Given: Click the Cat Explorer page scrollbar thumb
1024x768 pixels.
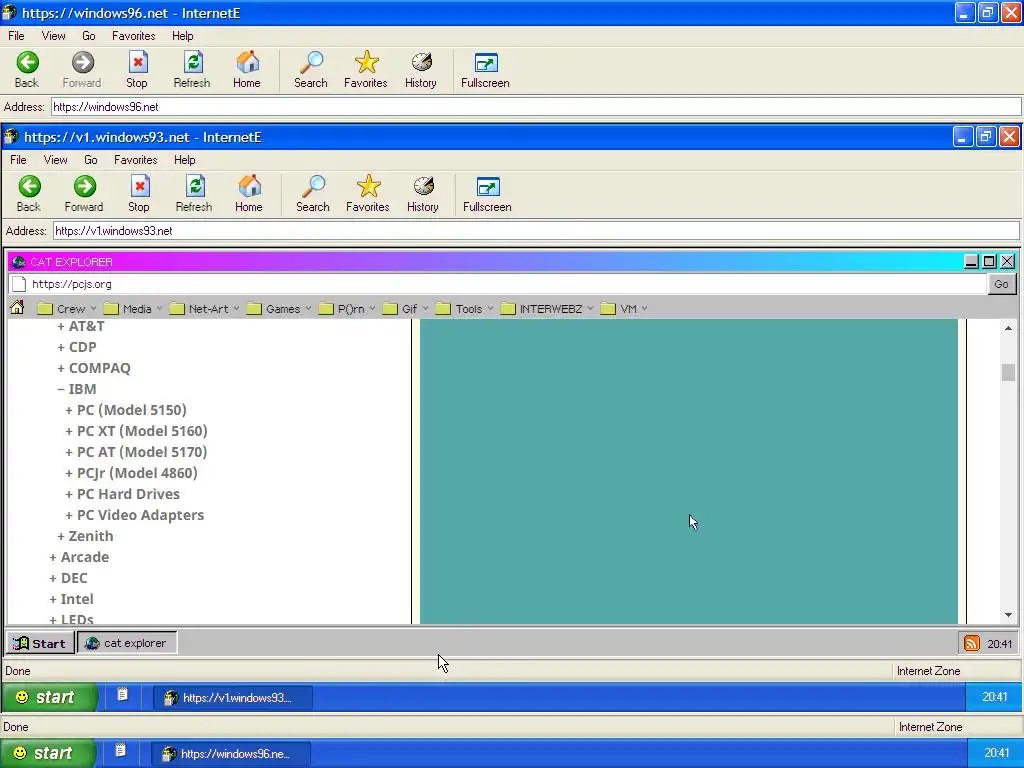Looking at the screenshot, I should [x=1008, y=372].
